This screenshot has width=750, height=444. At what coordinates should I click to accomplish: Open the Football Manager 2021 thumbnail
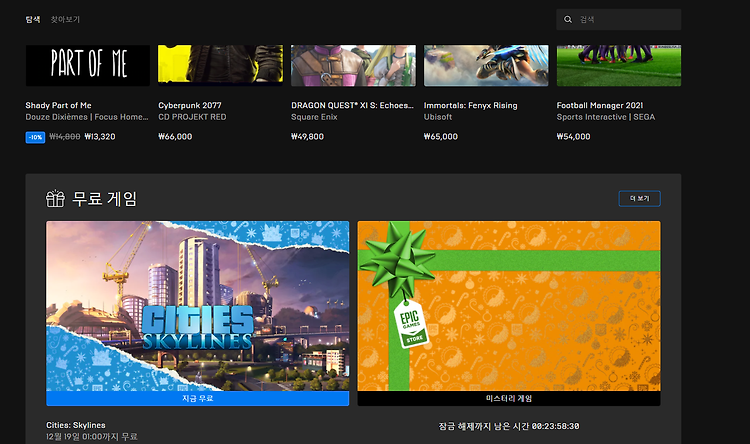619,66
